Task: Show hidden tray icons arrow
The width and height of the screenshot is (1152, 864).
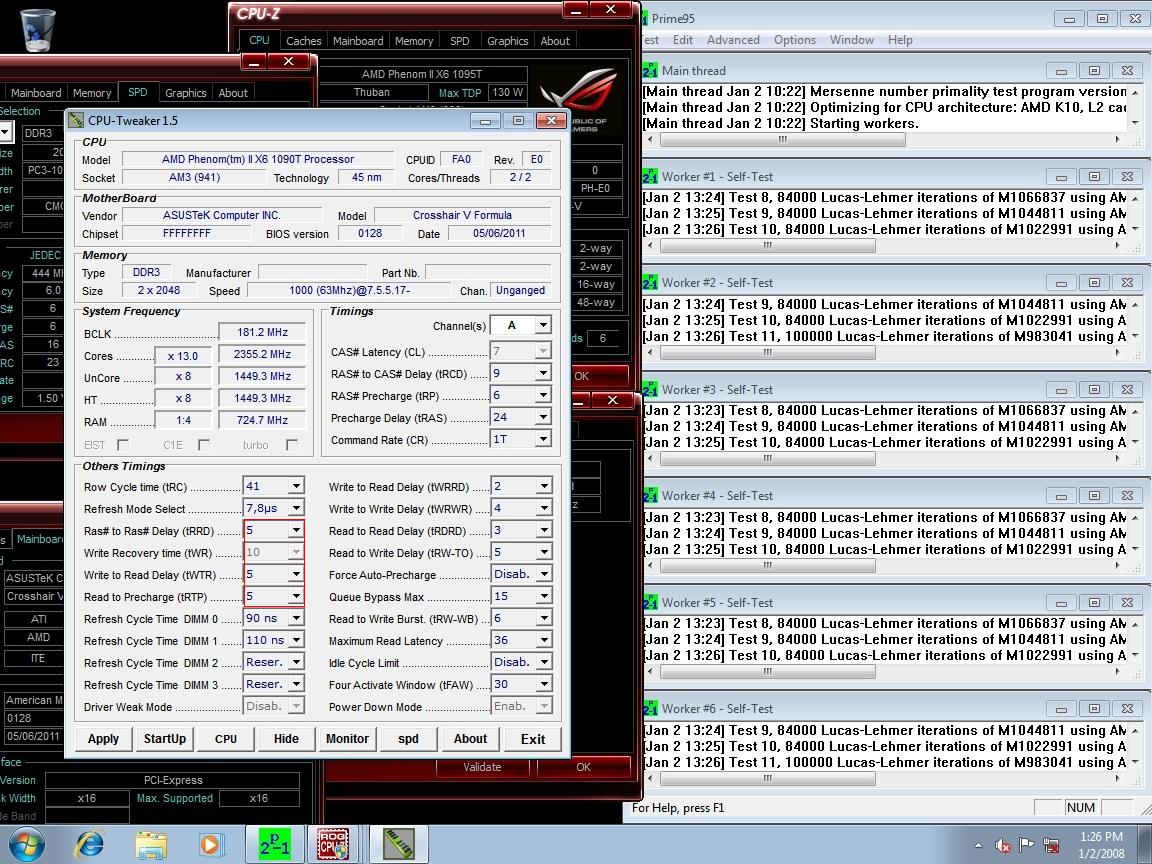Action: [979, 846]
